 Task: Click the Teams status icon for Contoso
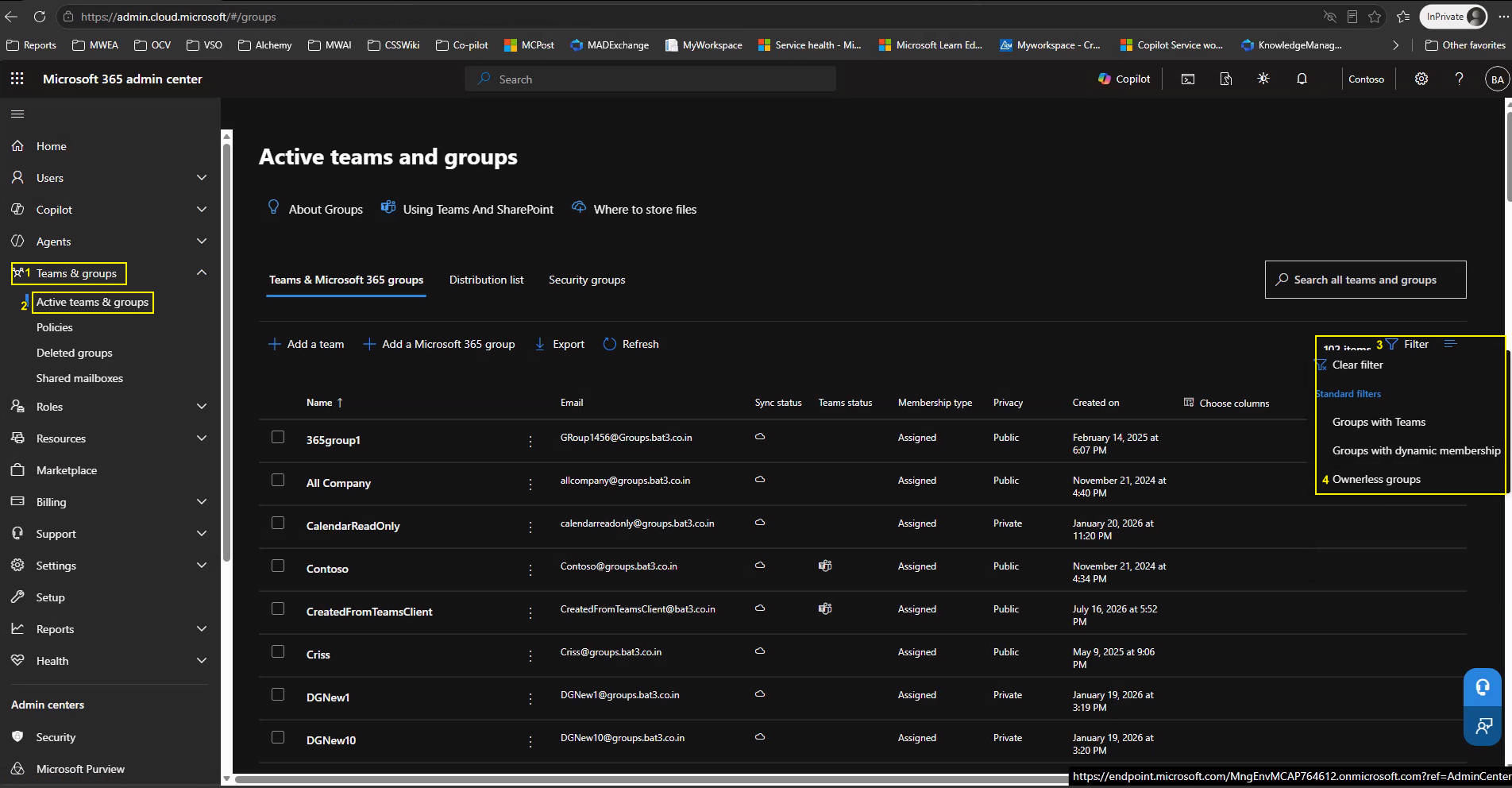click(825, 566)
